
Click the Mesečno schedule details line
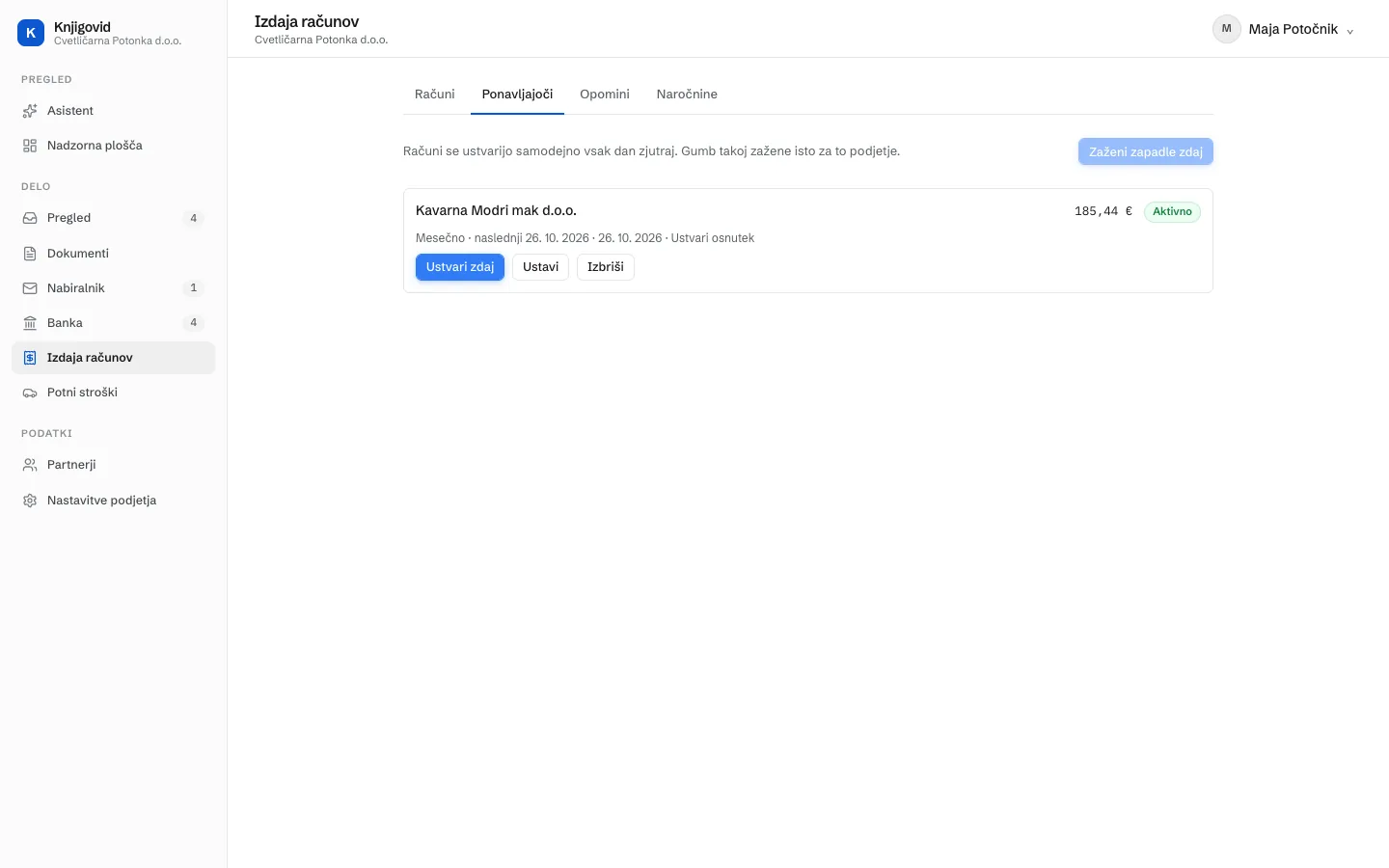(585, 238)
